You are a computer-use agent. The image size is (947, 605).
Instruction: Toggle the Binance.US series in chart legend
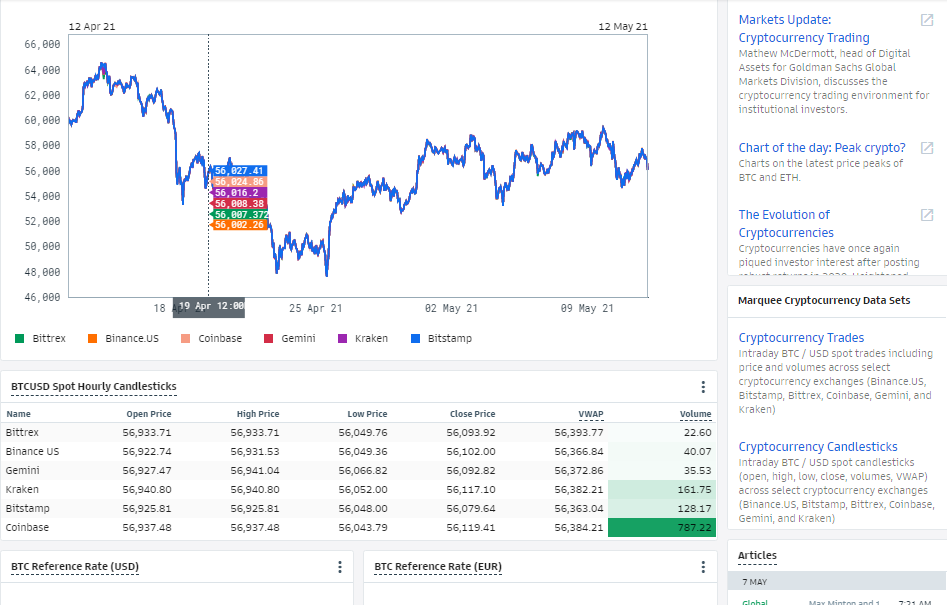click(x=123, y=339)
